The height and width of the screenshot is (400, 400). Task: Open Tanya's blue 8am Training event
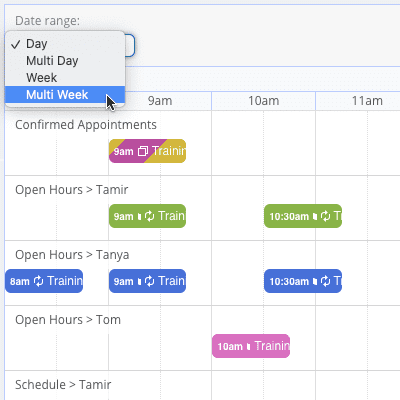(44, 281)
